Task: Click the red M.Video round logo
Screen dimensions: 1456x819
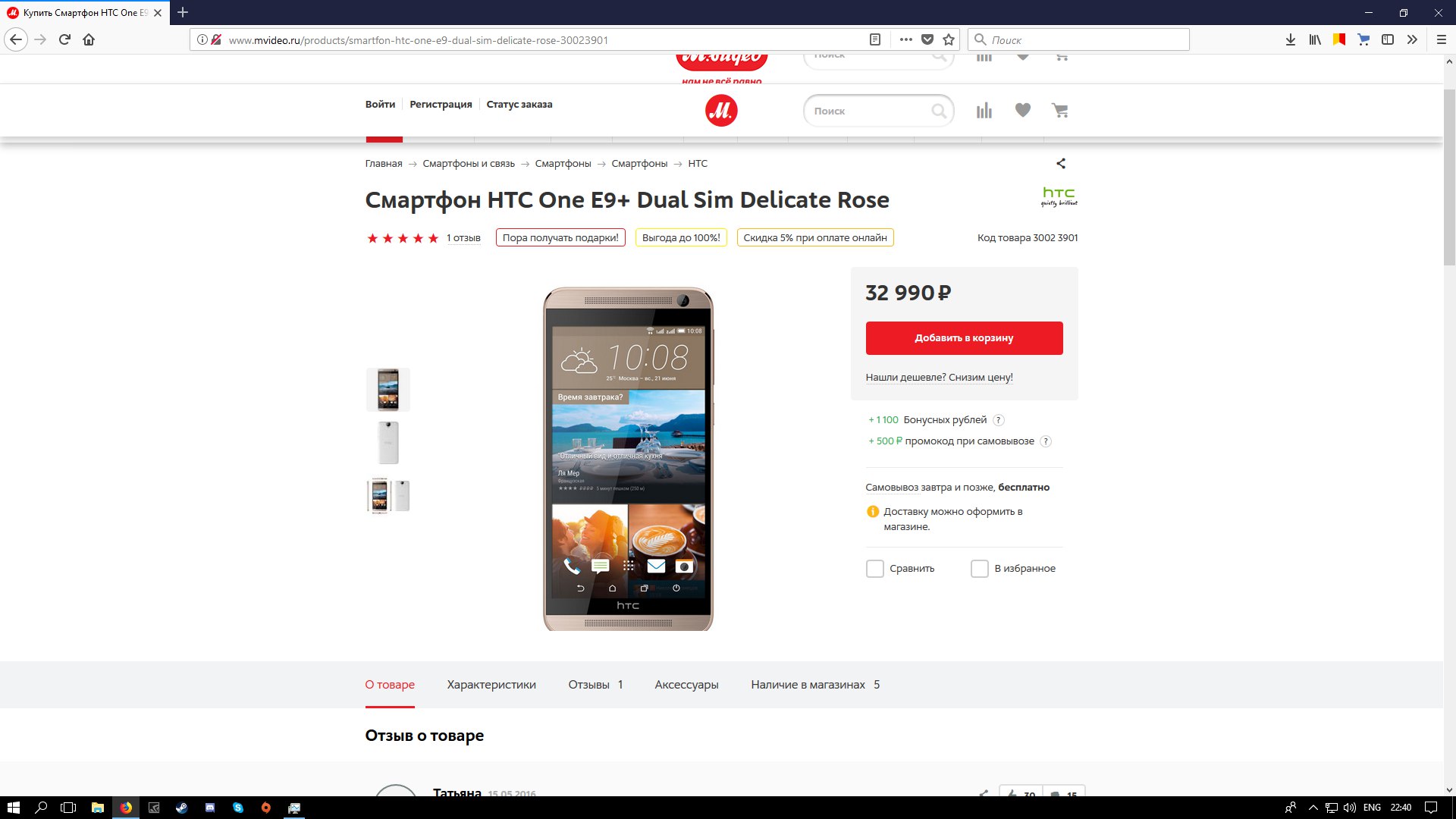Action: [x=721, y=111]
